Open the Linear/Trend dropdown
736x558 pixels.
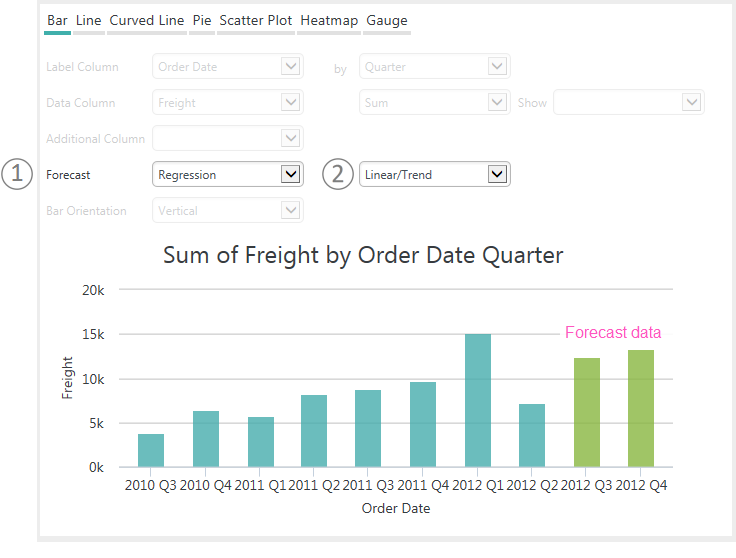(x=435, y=175)
